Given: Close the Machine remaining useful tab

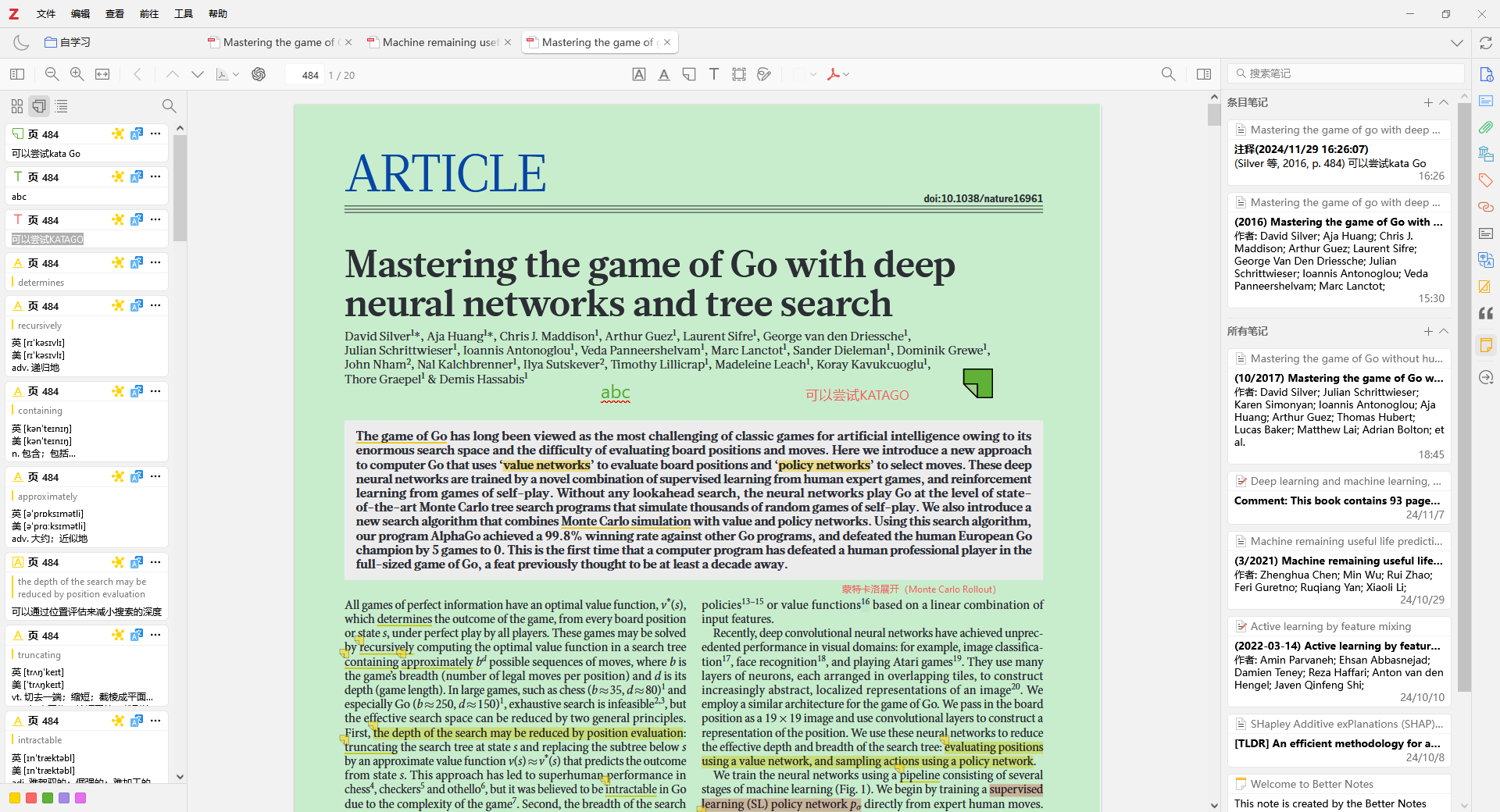Looking at the screenshot, I should click(x=508, y=42).
